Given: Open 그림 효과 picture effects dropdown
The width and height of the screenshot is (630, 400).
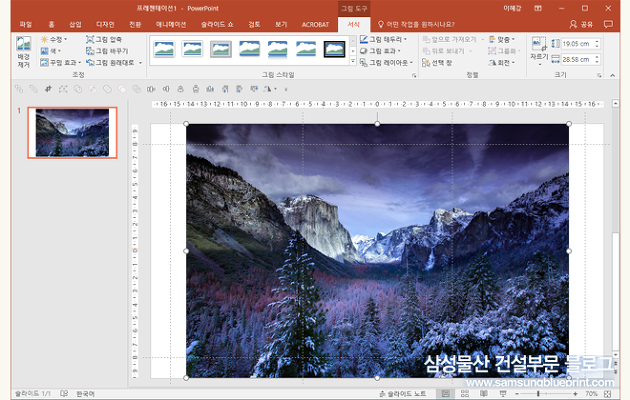Looking at the screenshot, I should tap(380, 51).
